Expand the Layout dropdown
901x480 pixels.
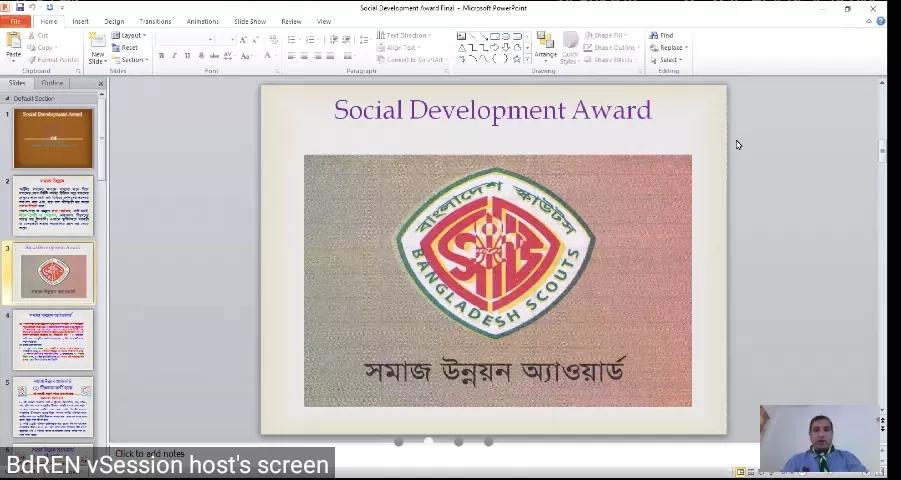pos(130,35)
